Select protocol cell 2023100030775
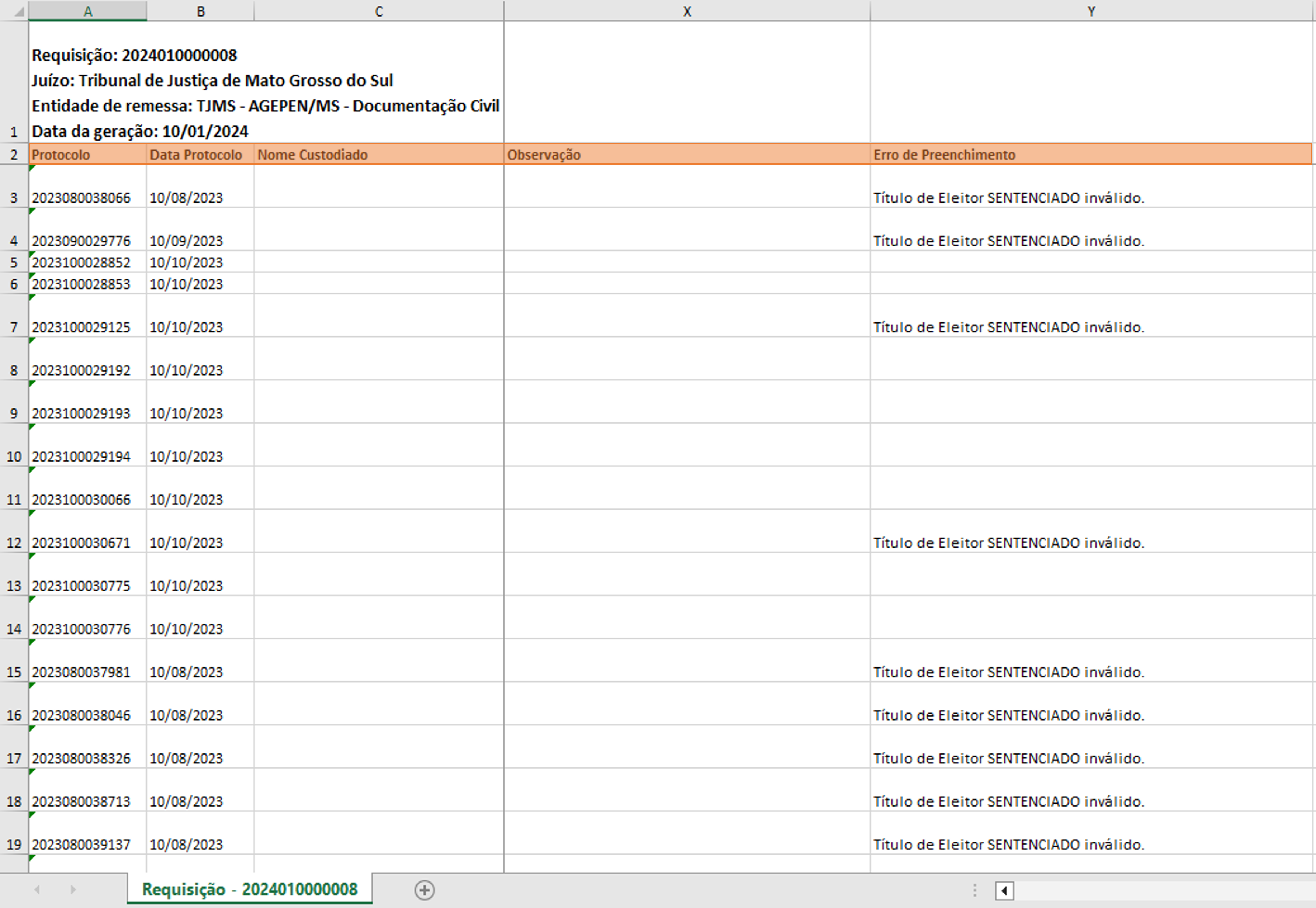Screen dimensions: 1316x908 pos(87,574)
